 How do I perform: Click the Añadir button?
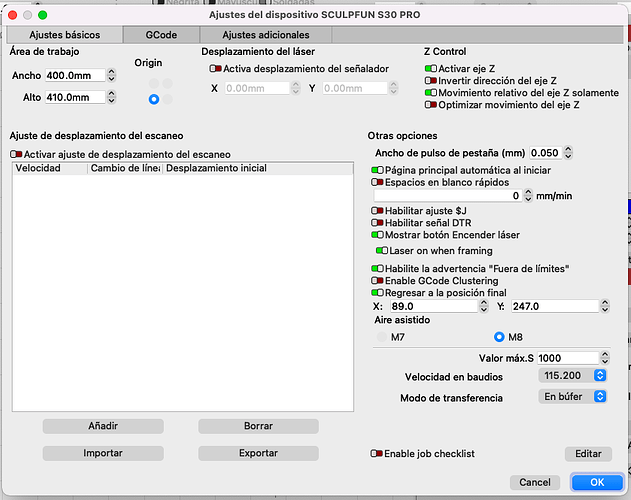(x=103, y=426)
